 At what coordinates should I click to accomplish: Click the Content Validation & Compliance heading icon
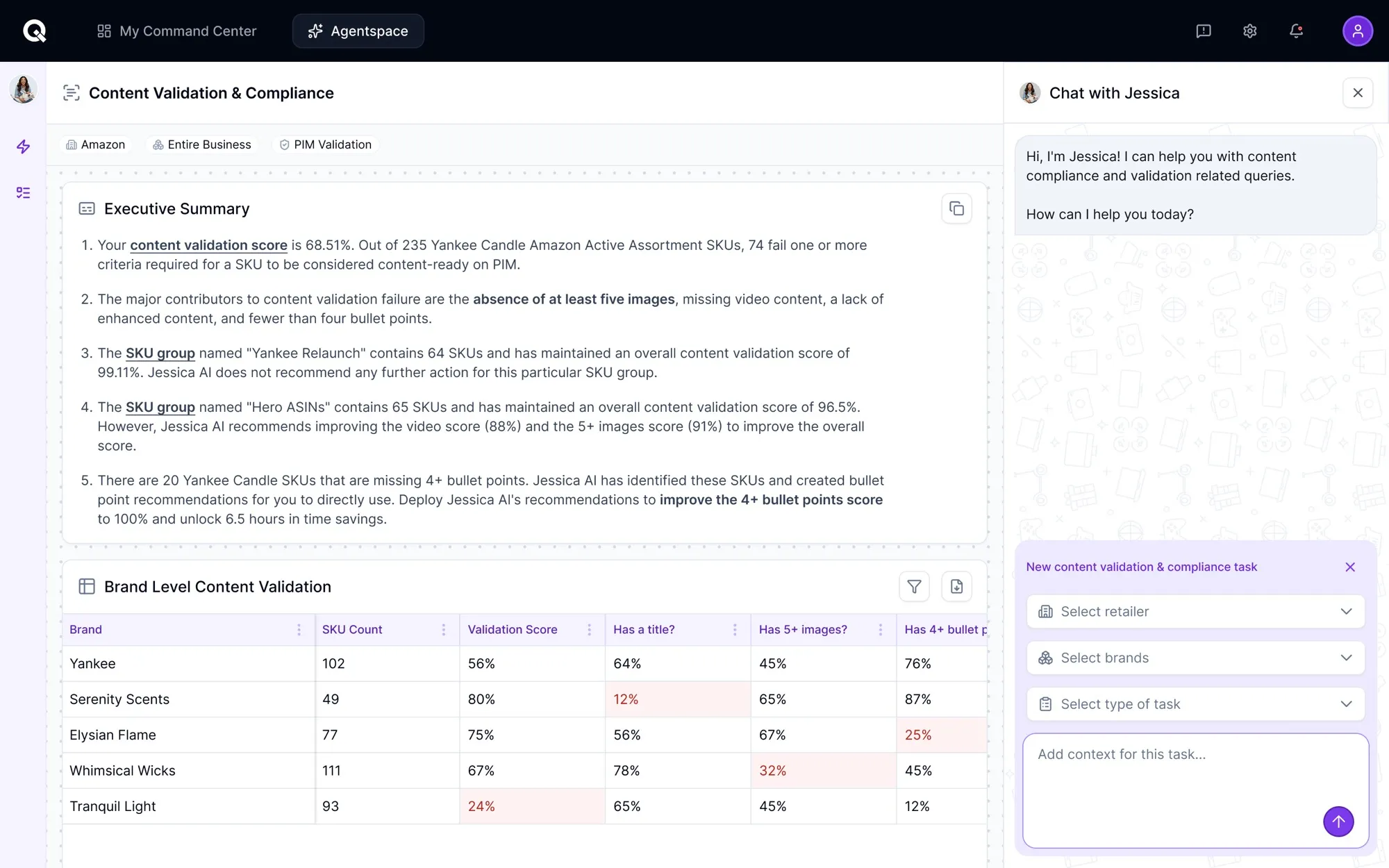point(72,93)
